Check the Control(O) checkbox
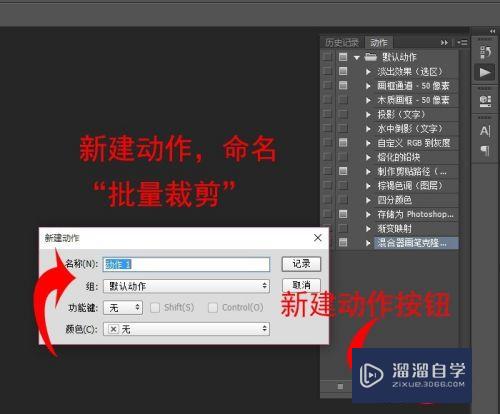Viewport: 500px width, 414px height. (x=213, y=307)
